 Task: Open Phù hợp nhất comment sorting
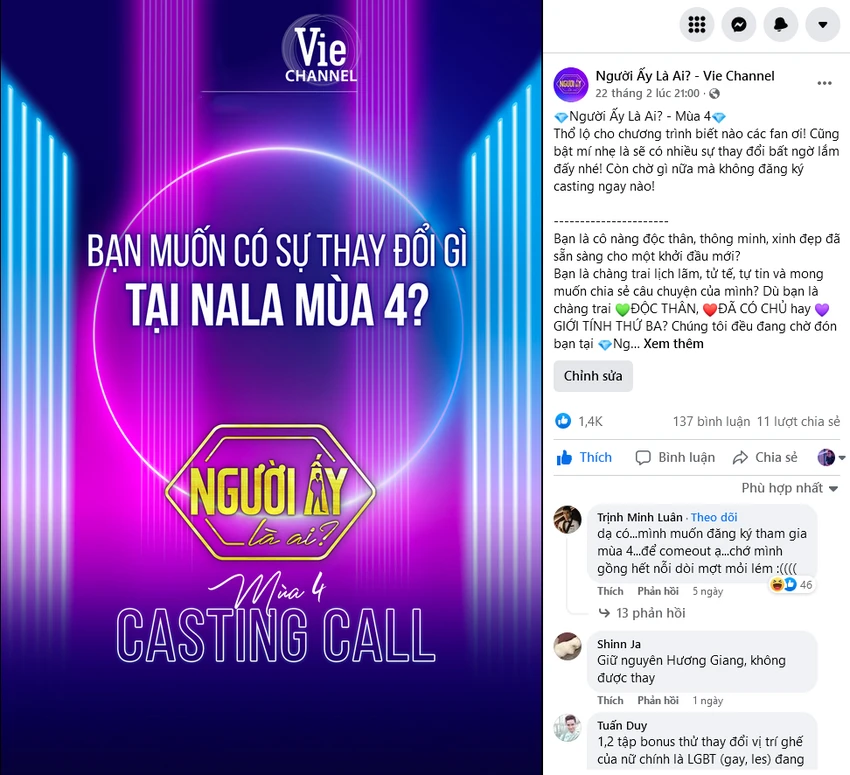click(x=790, y=488)
